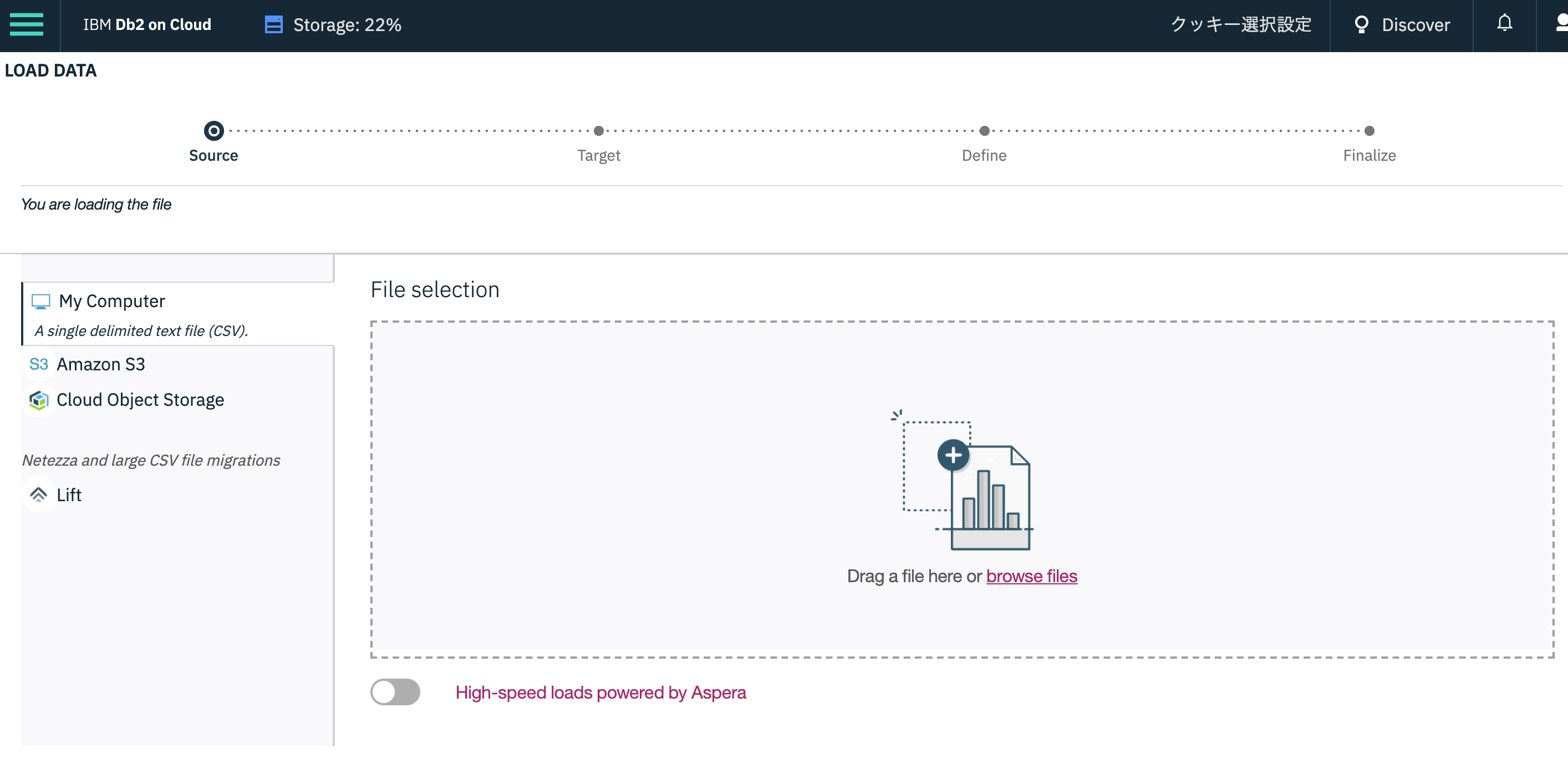Click the Amazon S3 icon

click(x=38, y=364)
